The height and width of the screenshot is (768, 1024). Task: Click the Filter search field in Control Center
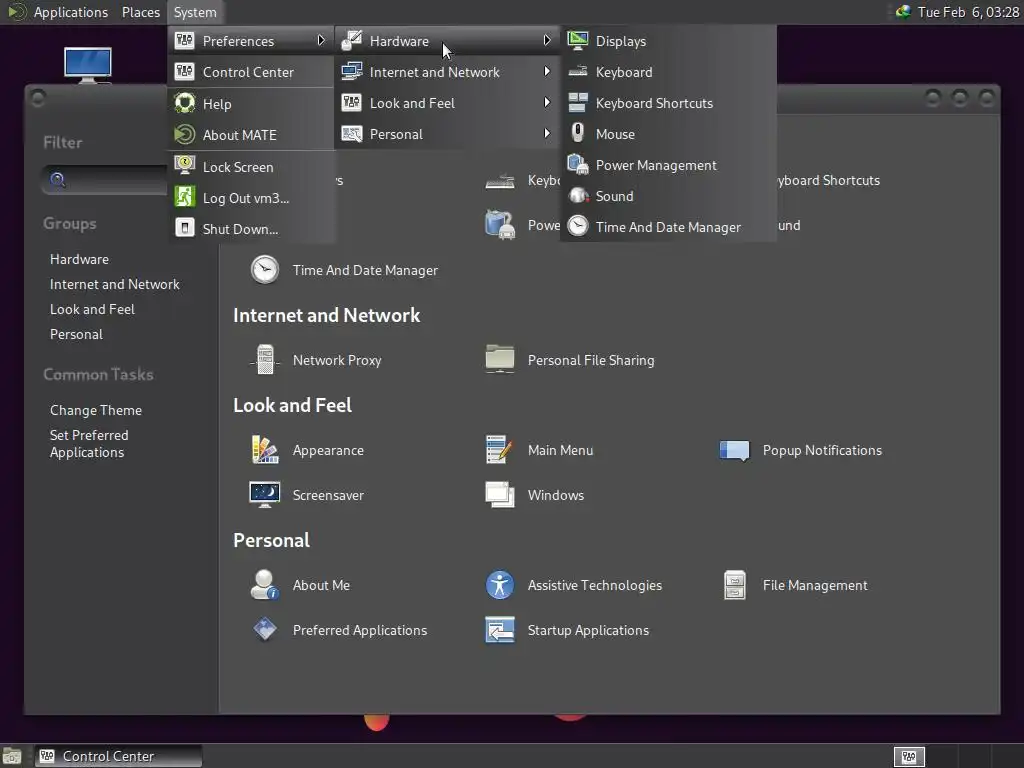pyautogui.click(x=104, y=180)
